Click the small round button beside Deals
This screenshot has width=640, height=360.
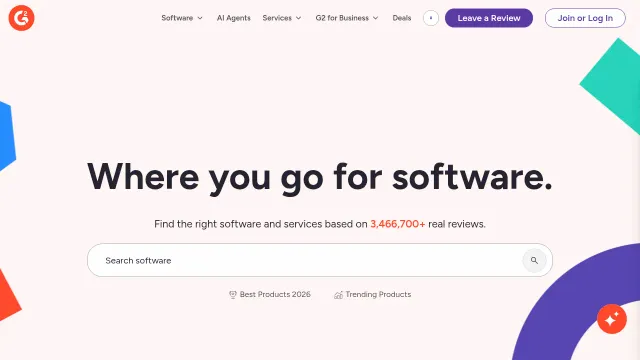(x=431, y=18)
